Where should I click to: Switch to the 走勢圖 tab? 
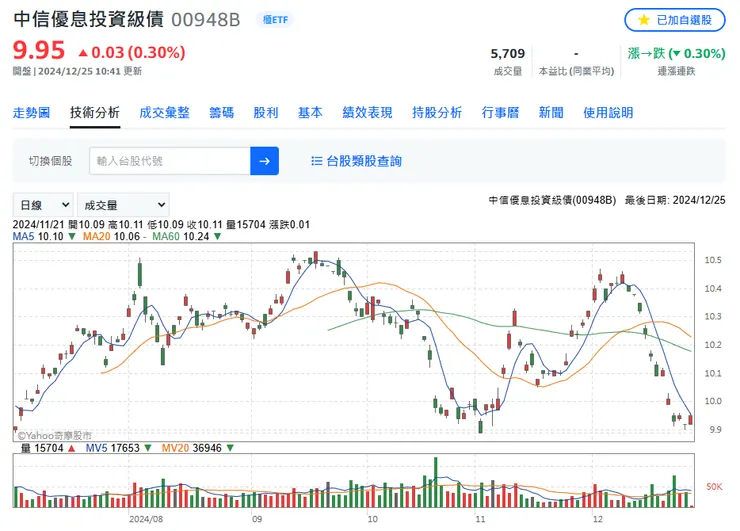coord(31,113)
